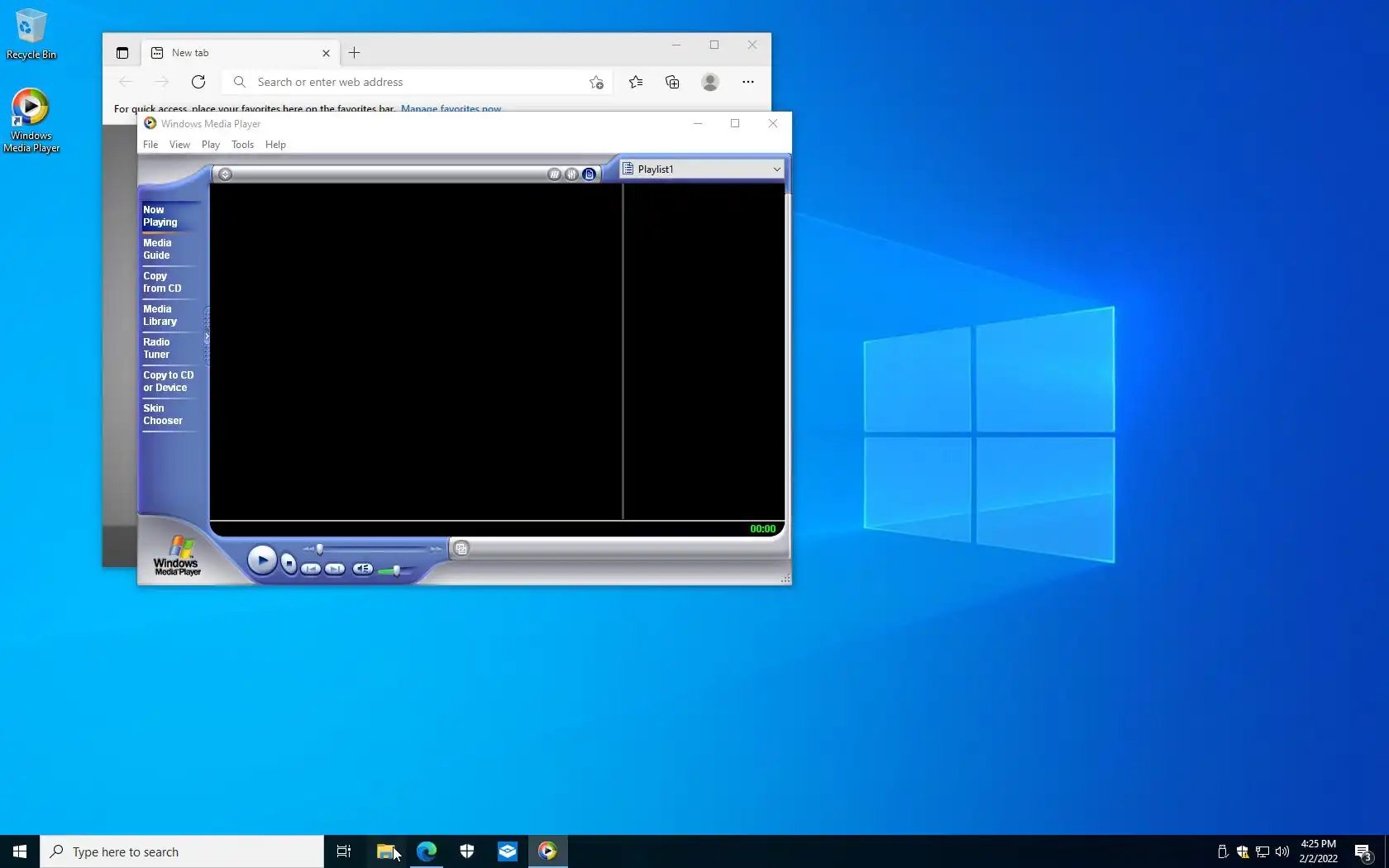Viewport: 1389px width, 868px height.
Task: Open the Radio Tuner section
Action: tap(171, 348)
